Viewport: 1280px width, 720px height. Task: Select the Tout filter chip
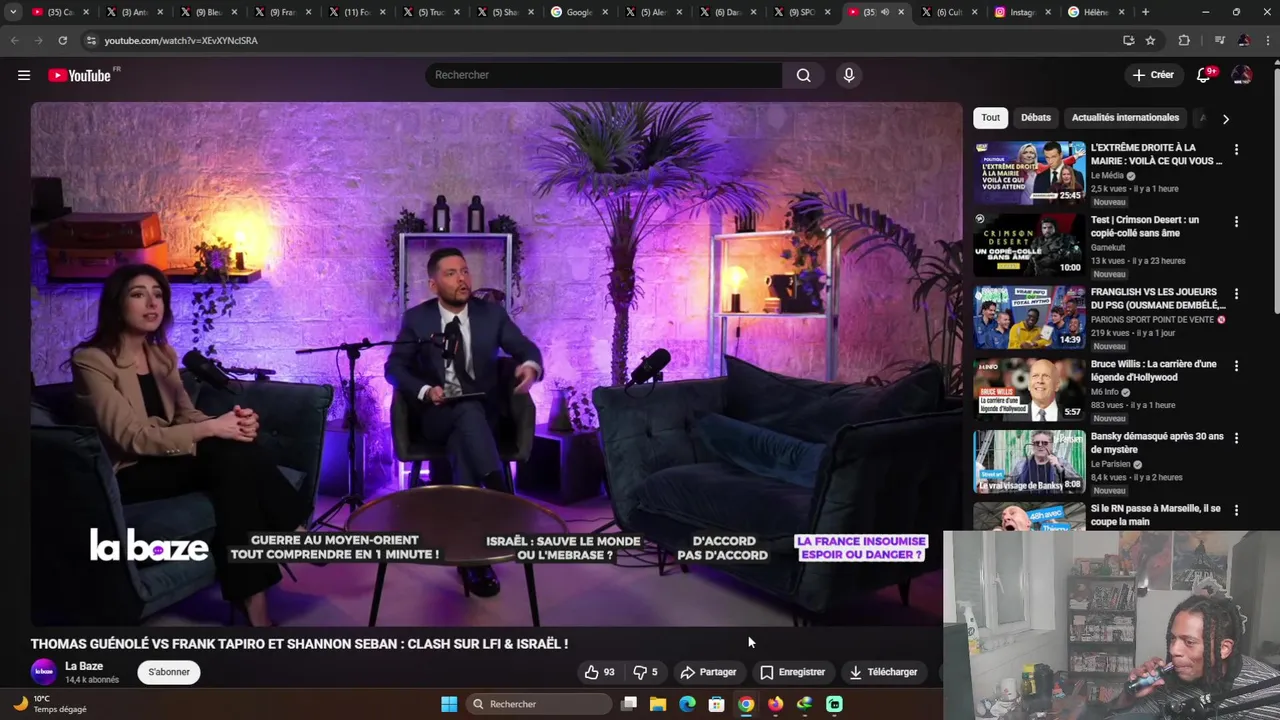coord(990,117)
